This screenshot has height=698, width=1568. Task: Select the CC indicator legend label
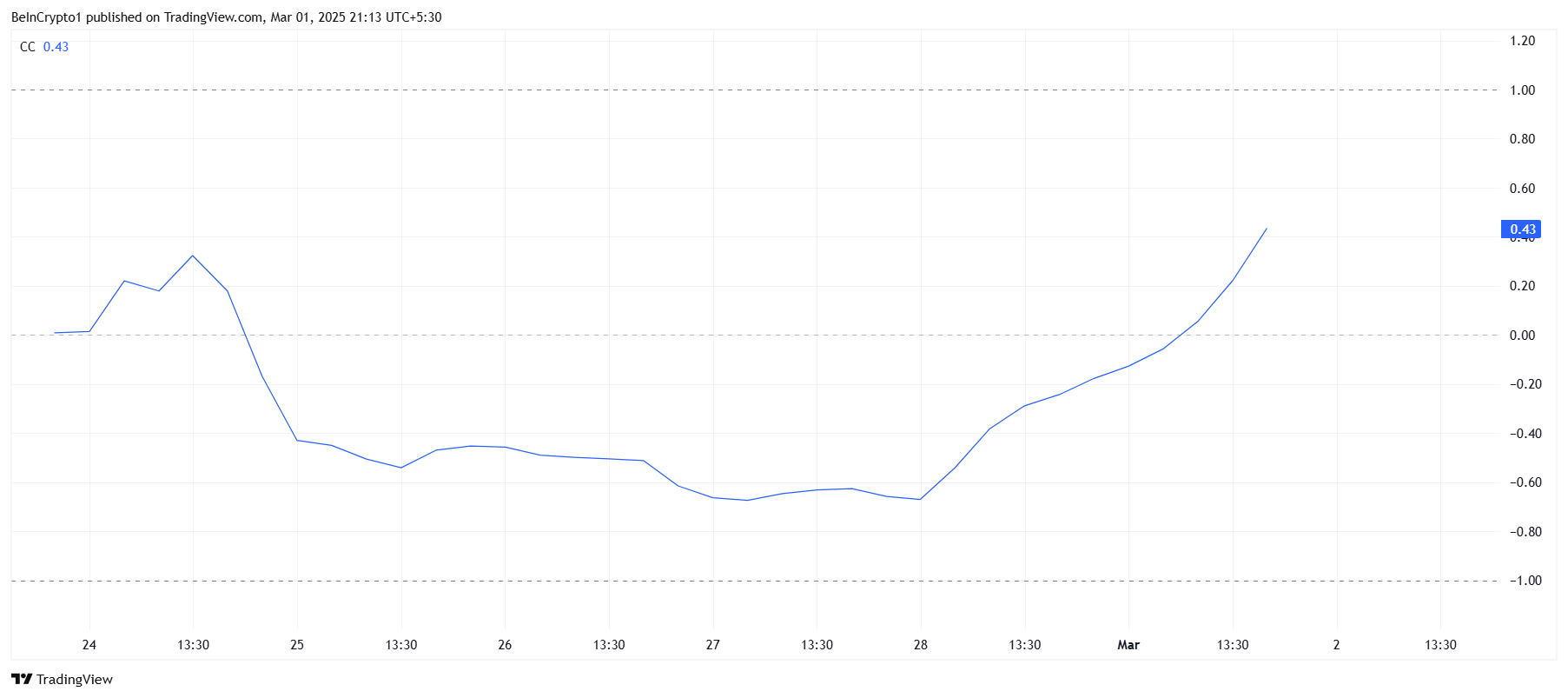click(x=28, y=47)
